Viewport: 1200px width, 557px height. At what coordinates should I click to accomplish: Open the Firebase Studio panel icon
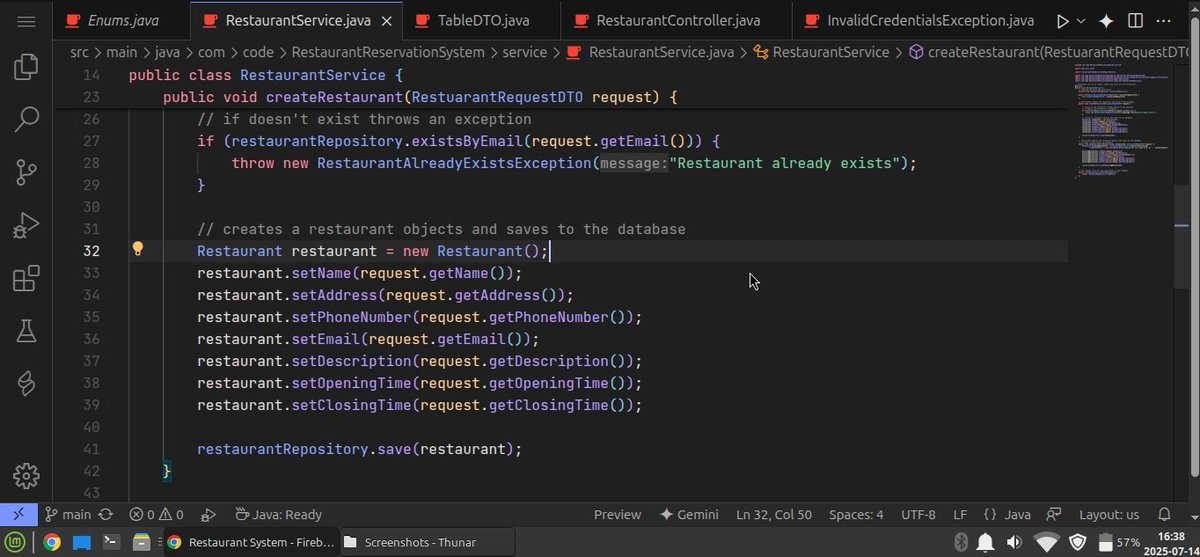(x=27, y=383)
